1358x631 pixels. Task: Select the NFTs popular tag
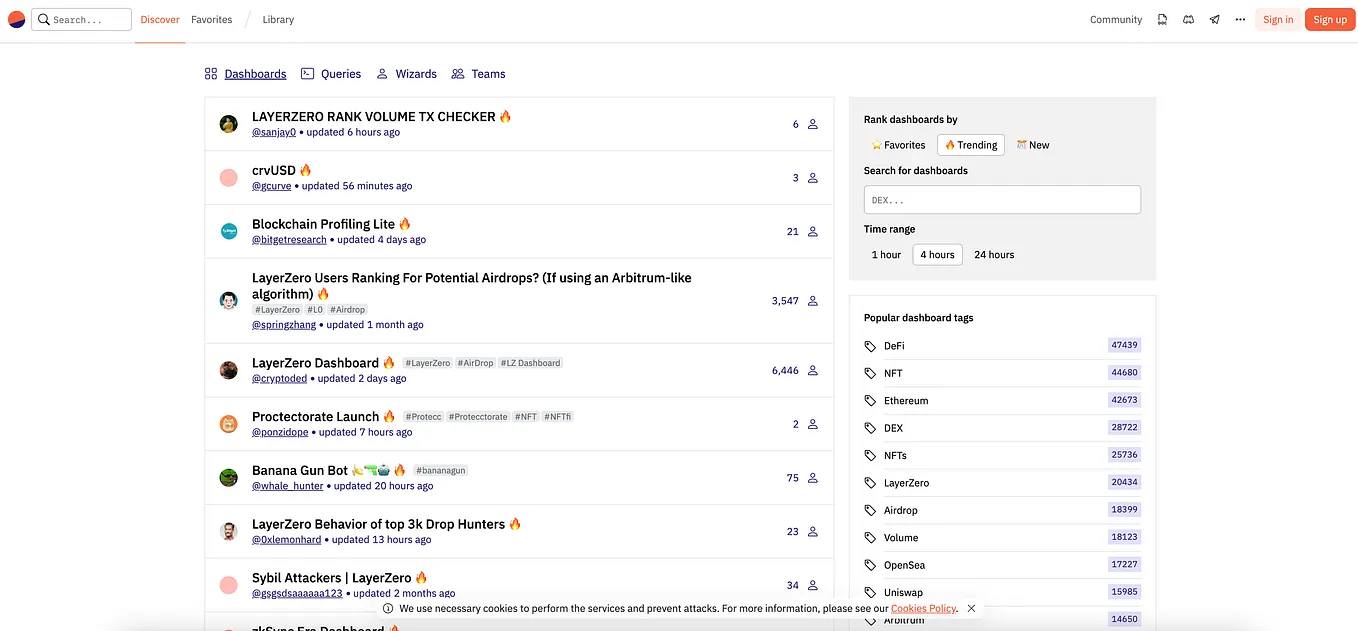895,455
